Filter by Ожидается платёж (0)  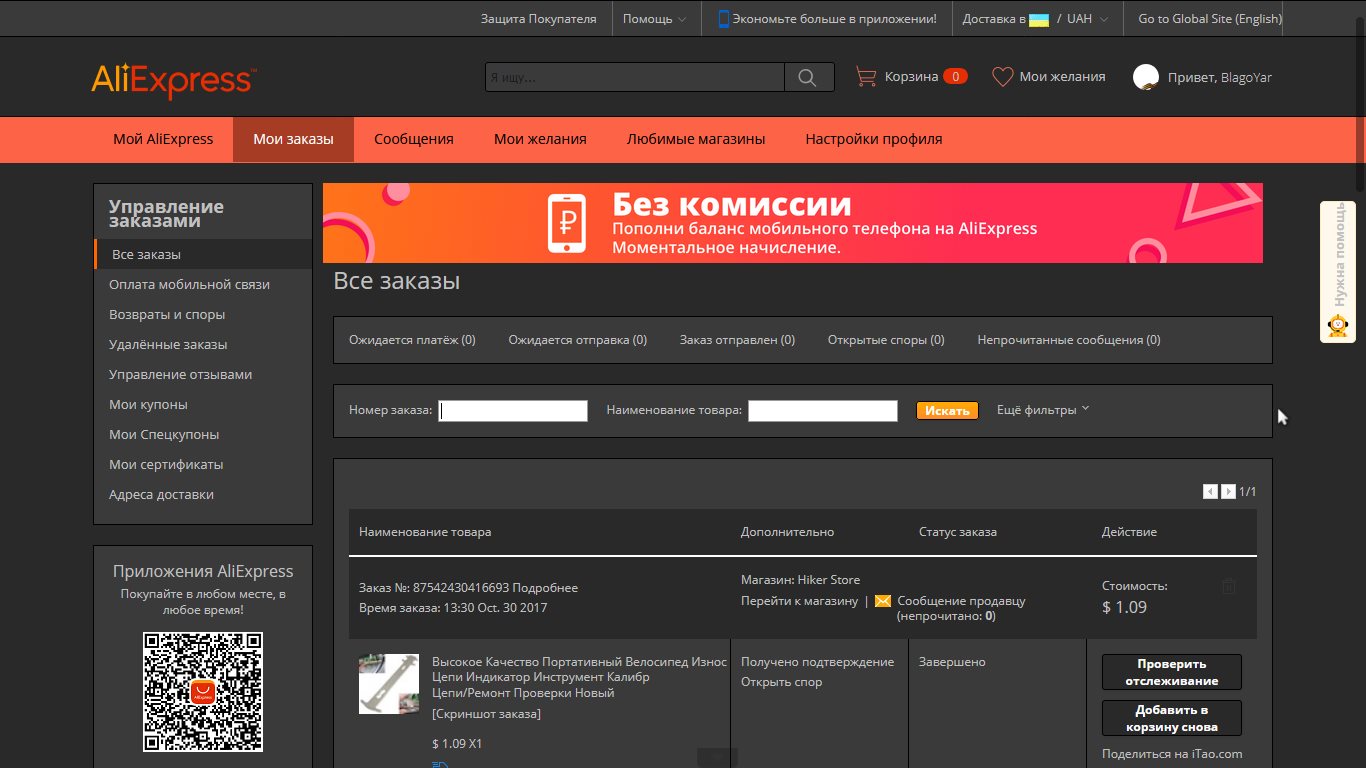click(412, 340)
